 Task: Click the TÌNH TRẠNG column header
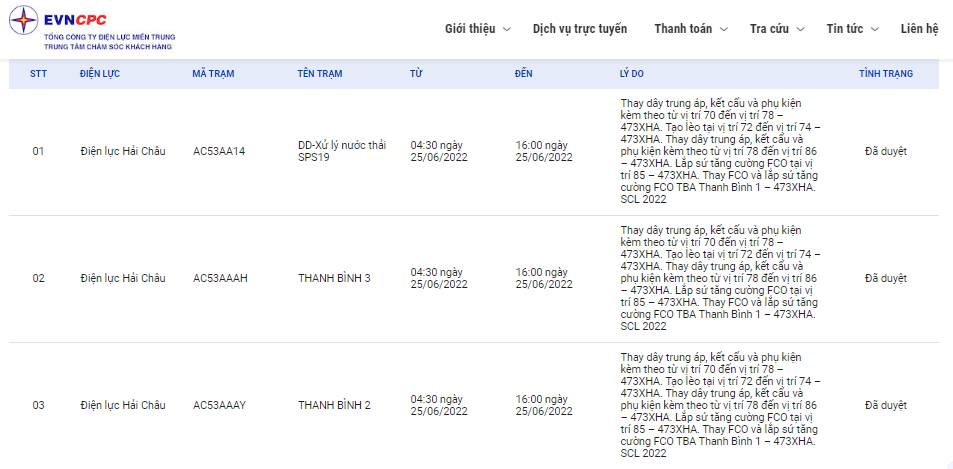coord(886,74)
